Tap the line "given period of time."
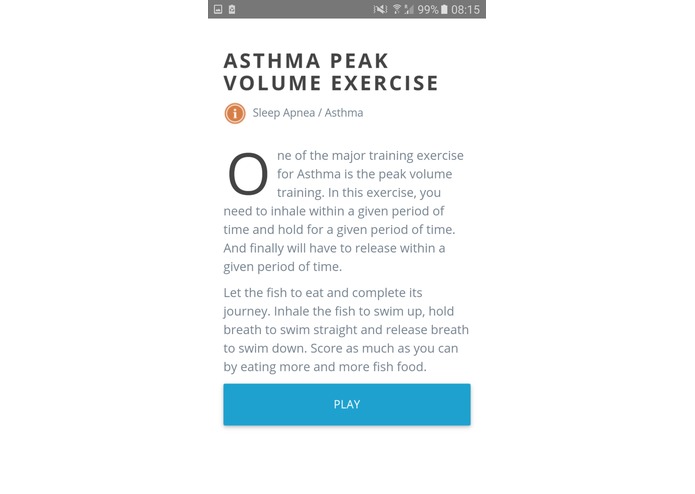This screenshot has height=494, width=695. 282,267
